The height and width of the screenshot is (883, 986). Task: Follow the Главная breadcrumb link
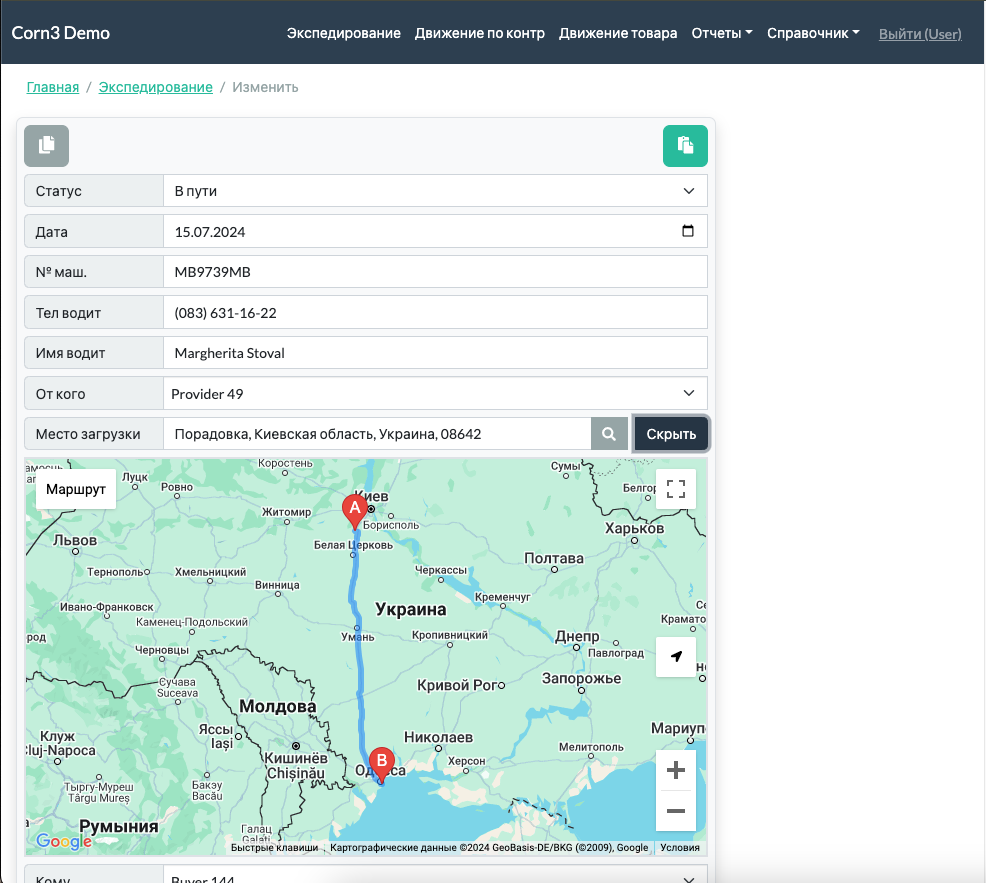click(53, 87)
